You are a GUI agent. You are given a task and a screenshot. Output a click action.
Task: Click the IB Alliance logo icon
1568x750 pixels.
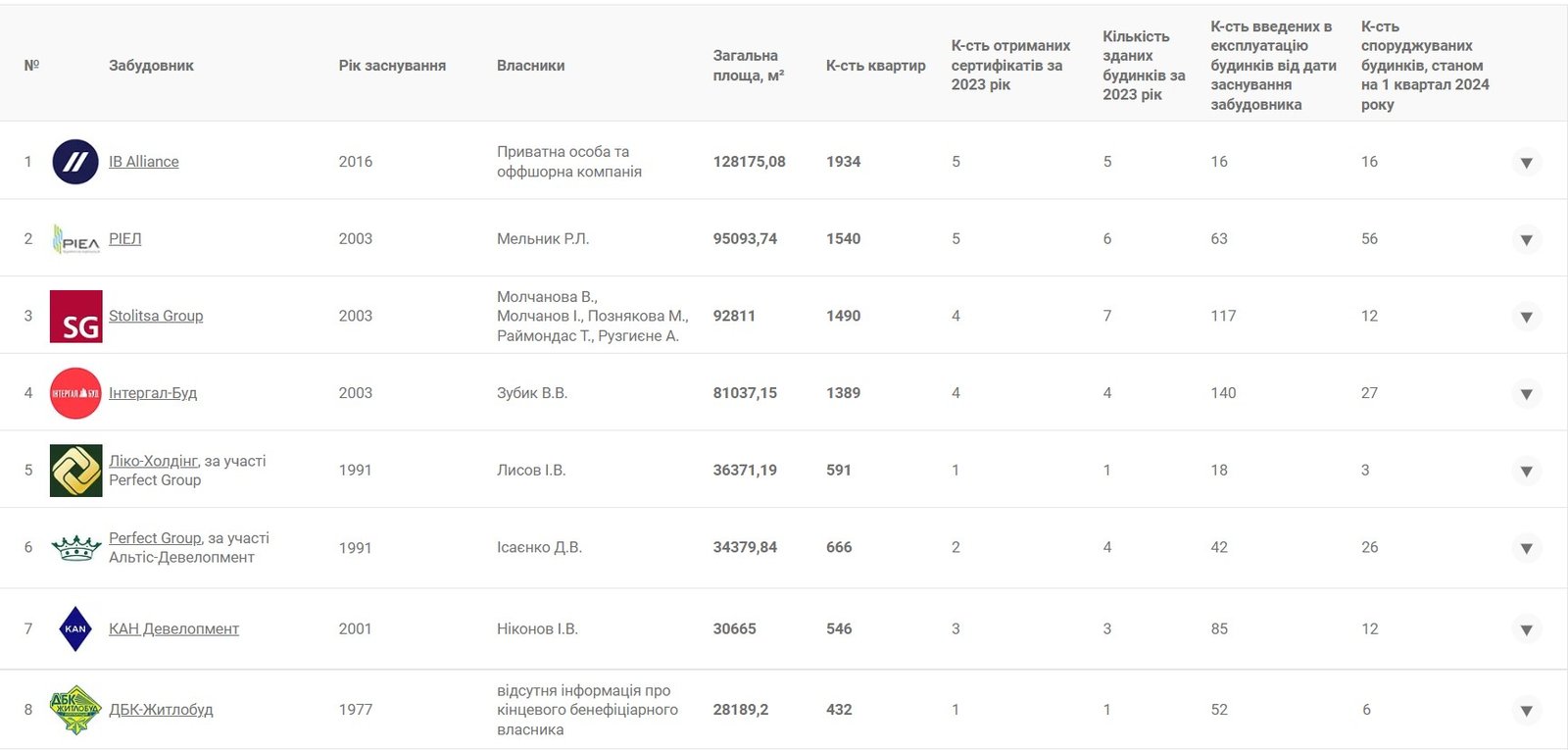click(75, 162)
